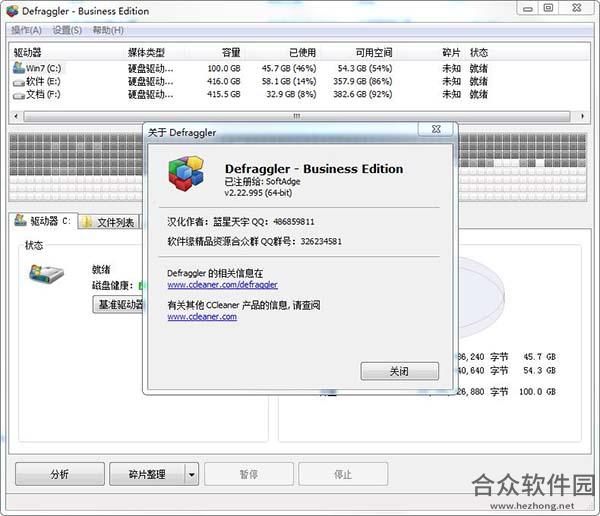Viewport: 600px width, 516px height.
Task: Open the www.ccleaner.com link
Action: 202,317
